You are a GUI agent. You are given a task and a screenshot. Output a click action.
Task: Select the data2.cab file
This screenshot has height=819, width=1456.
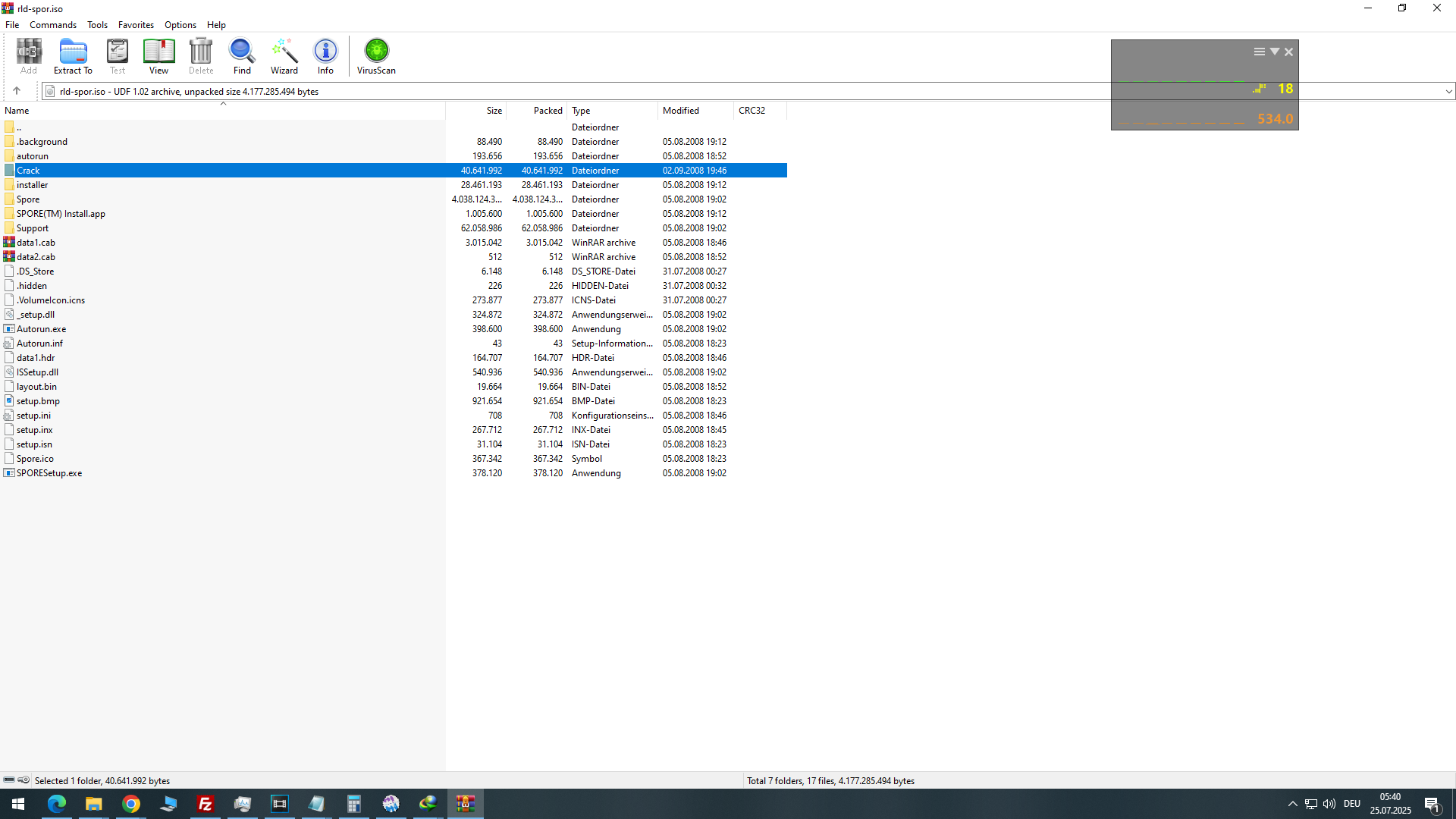point(394,256)
